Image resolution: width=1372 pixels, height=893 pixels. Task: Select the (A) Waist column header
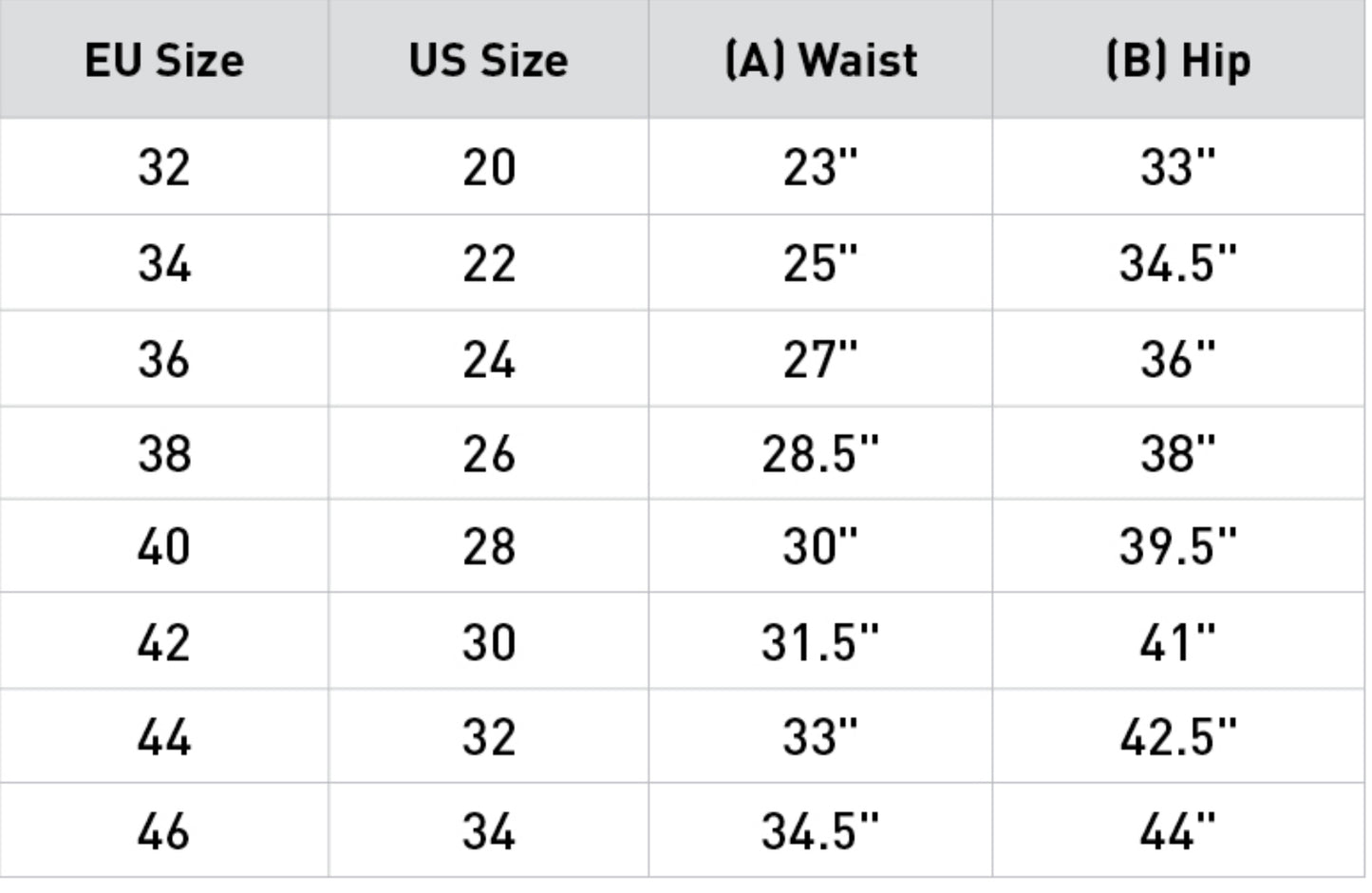(820, 60)
